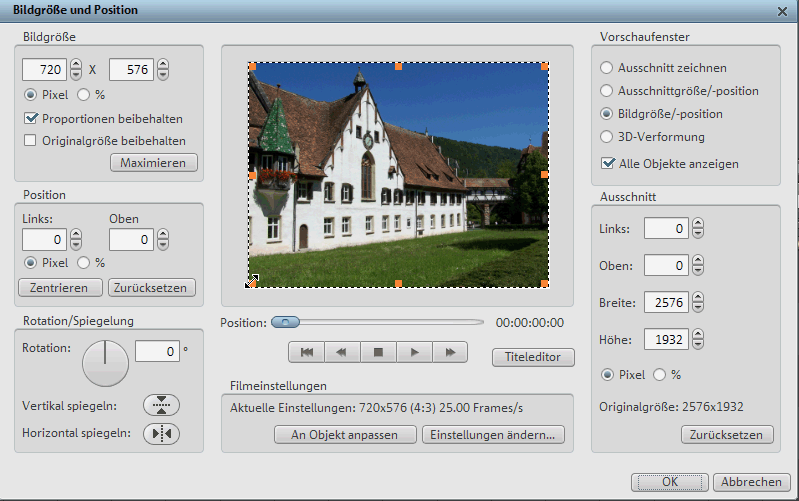This screenshot has height=501, width=799.
Task: Click the Breite 2576 spinner arrows
Action: point(698,302)
